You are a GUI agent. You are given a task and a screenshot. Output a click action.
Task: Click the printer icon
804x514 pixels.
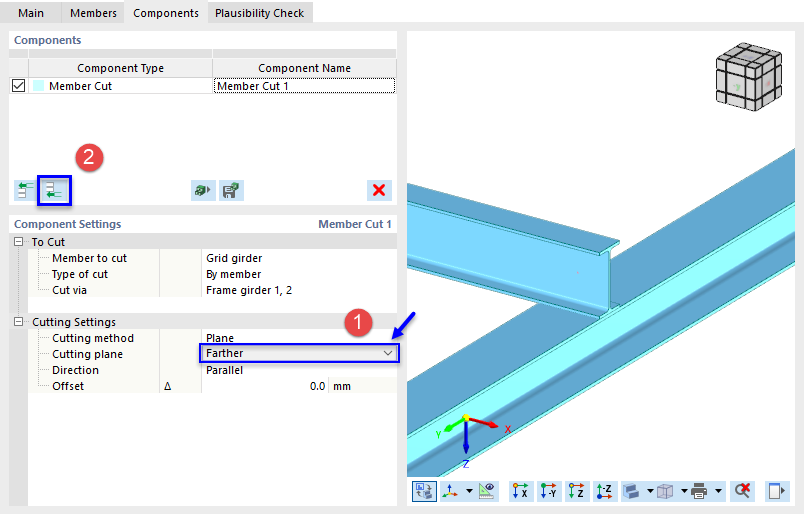[699, 491]
